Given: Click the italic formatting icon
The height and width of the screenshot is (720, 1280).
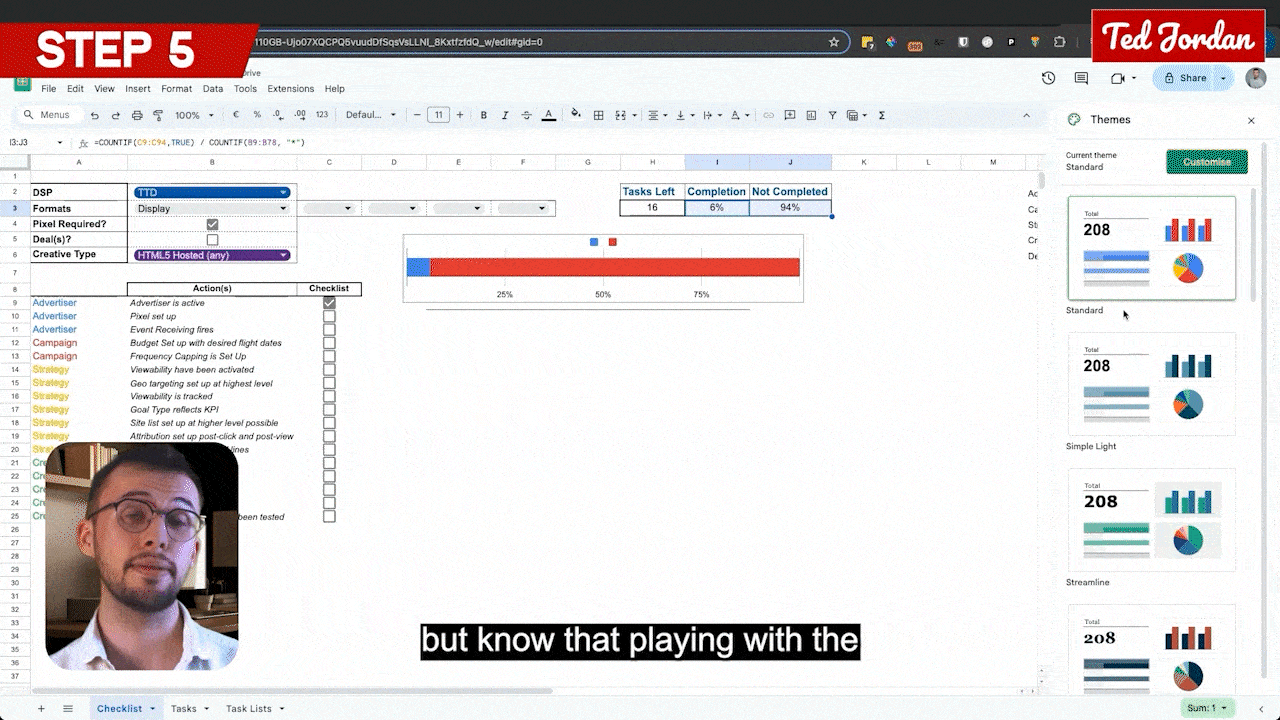Looking at the screenshot, I should coord(505,115).
